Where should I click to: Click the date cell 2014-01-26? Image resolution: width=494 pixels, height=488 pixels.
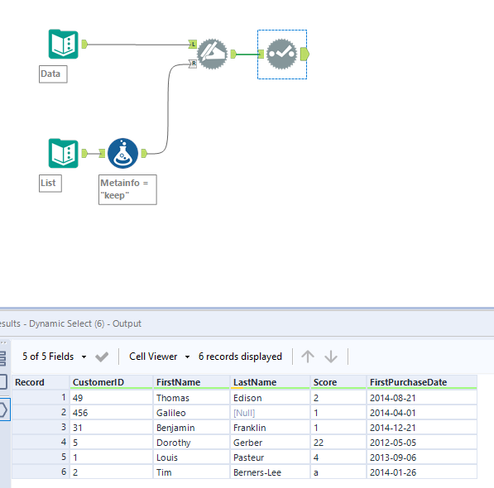pyautogui.click(x=422, y=472)
